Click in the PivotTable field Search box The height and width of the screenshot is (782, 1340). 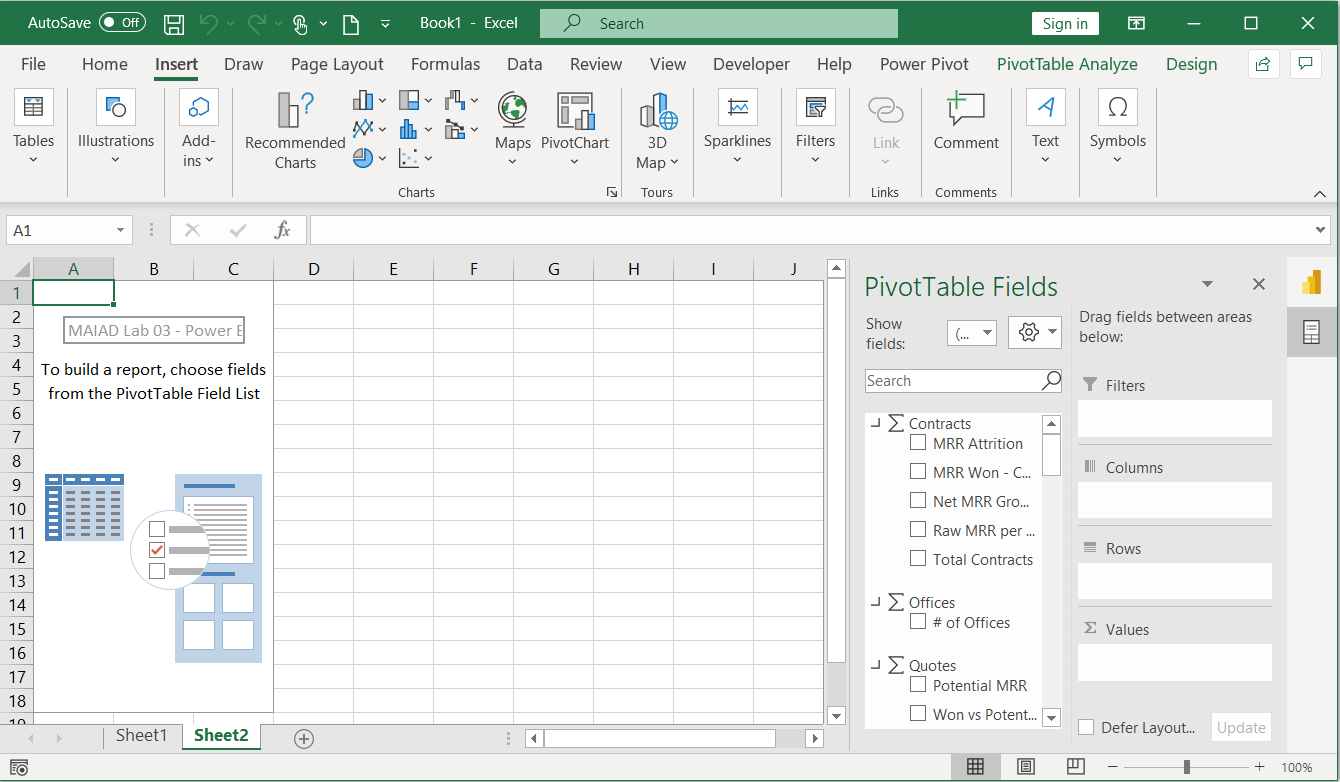point(963,381)
